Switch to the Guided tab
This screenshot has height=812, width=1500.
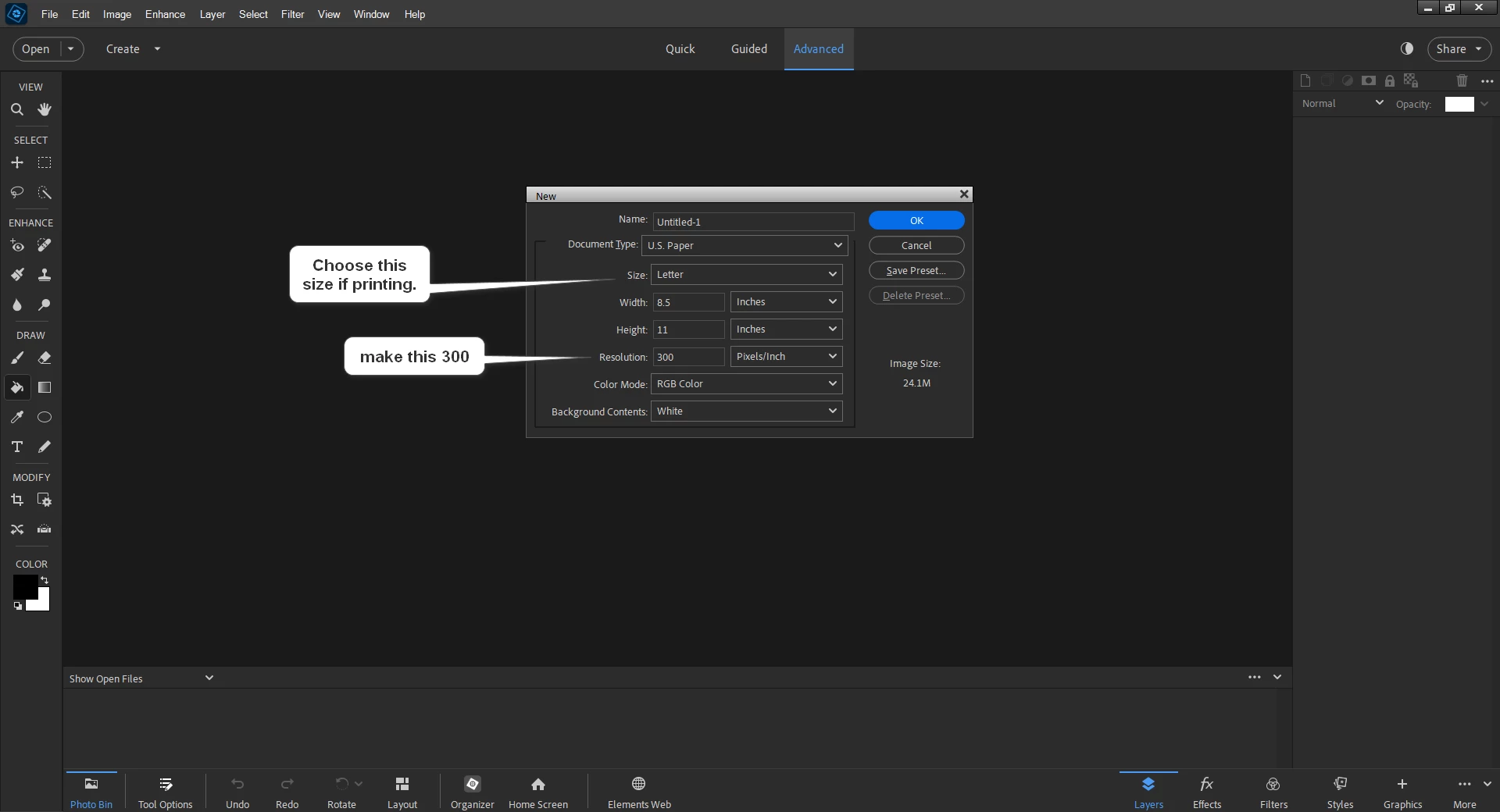pyautogui.click(x=748, y=48)
